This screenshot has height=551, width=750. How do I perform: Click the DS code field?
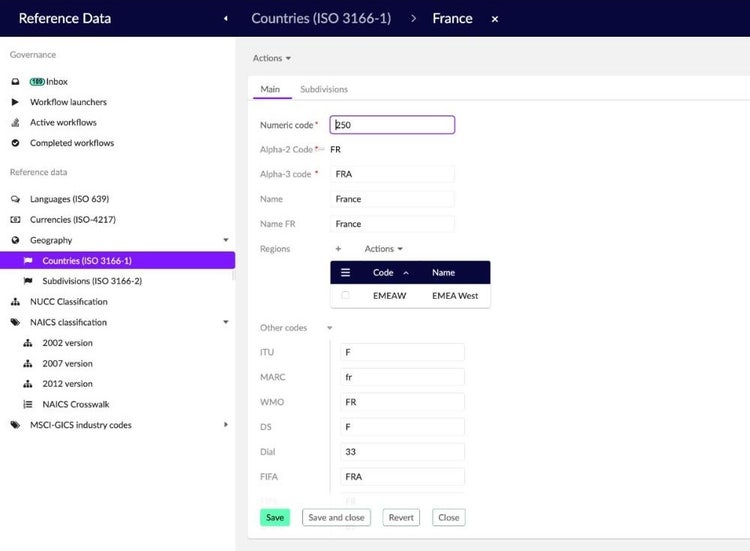coord(402,427)
